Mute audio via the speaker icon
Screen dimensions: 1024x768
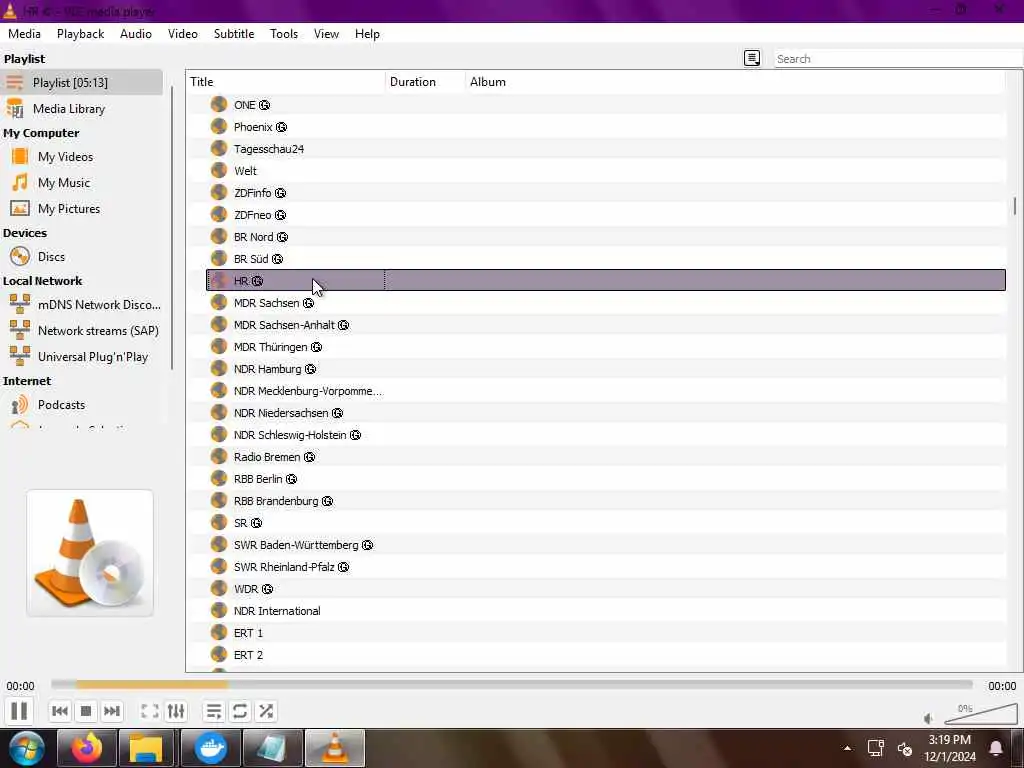pos(929,718)
